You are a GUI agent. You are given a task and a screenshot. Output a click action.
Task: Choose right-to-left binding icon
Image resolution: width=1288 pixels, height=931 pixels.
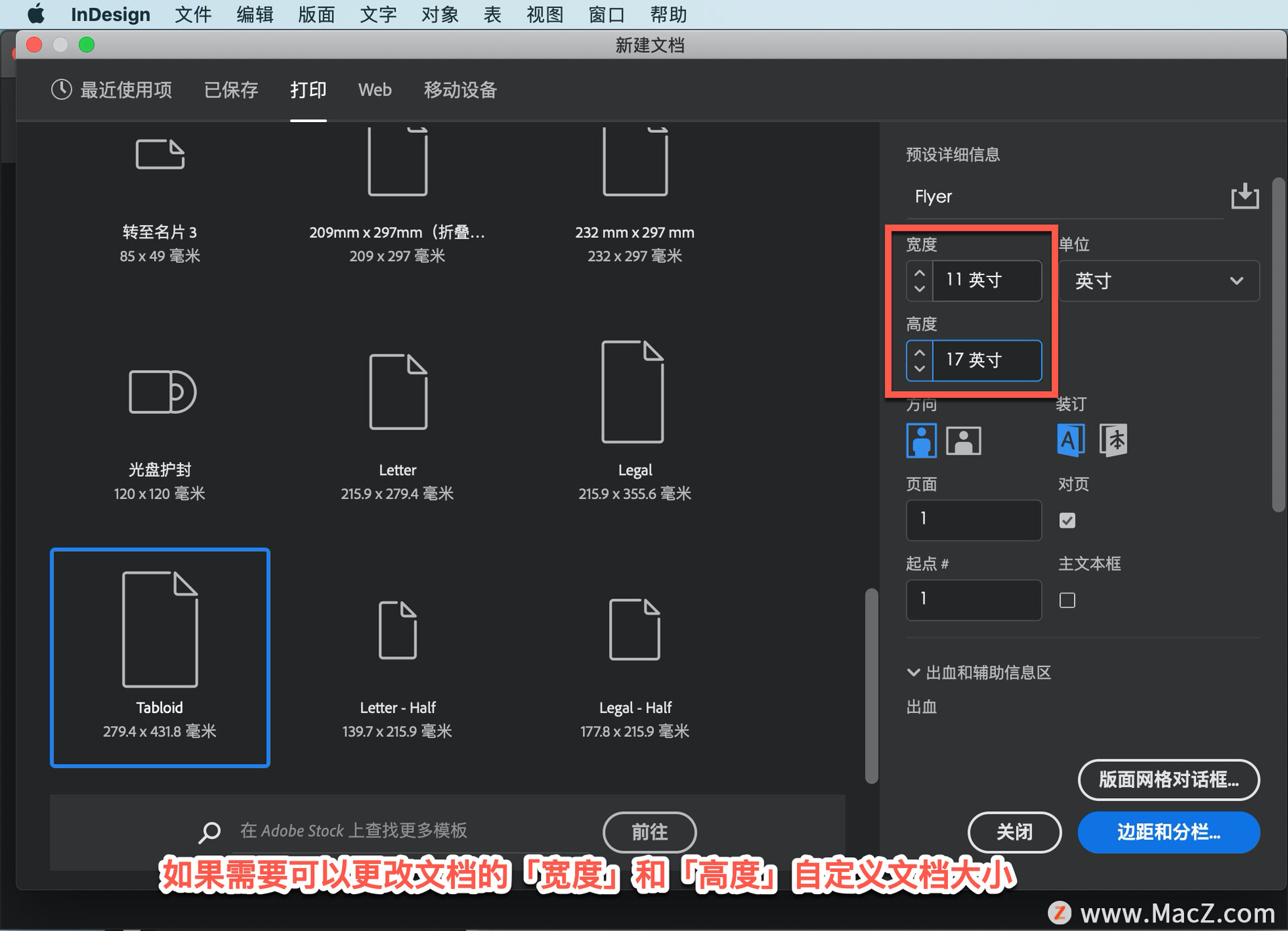click(1114, 441)
